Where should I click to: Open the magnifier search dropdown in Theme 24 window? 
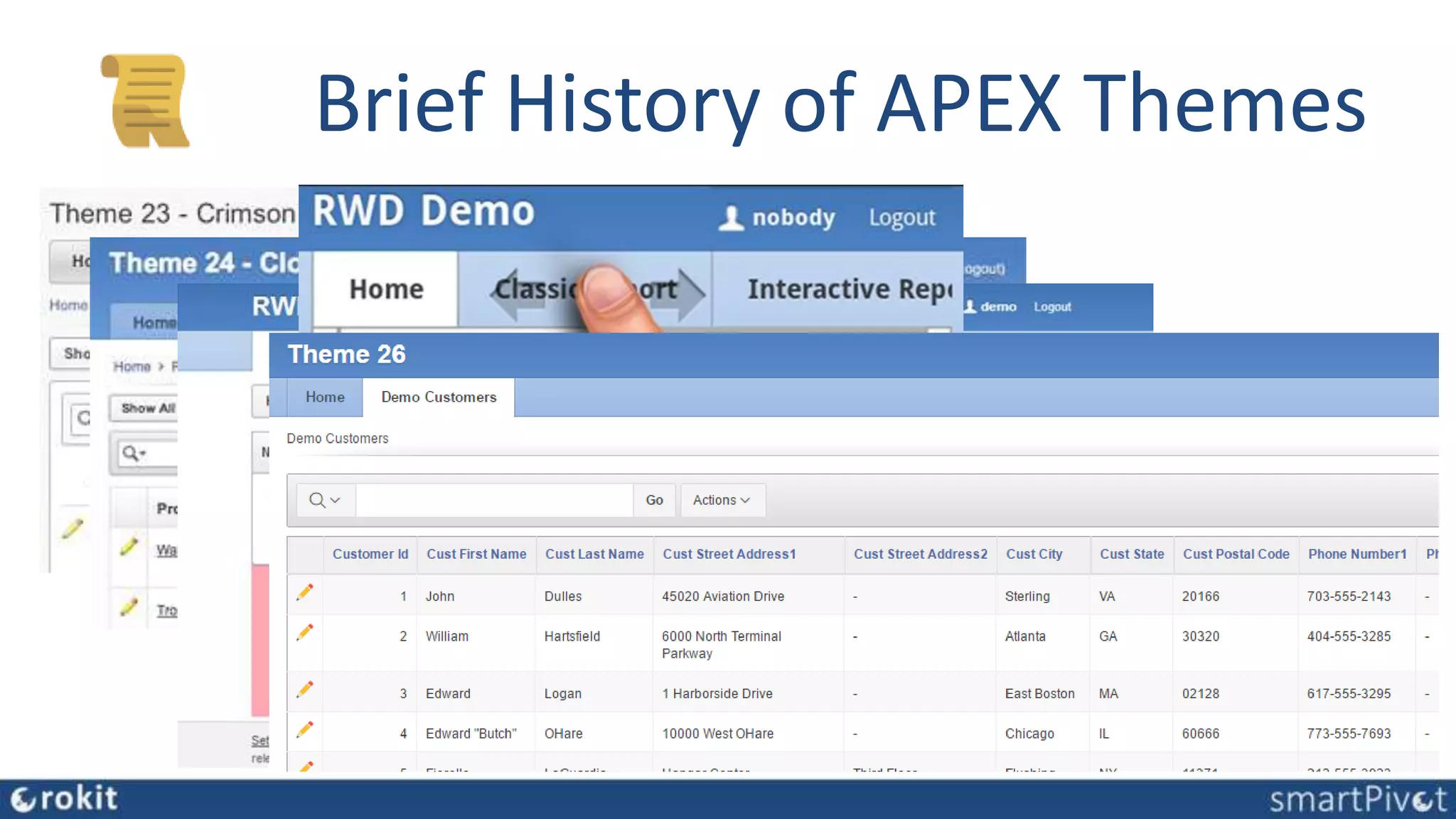[x=134, y=454]
